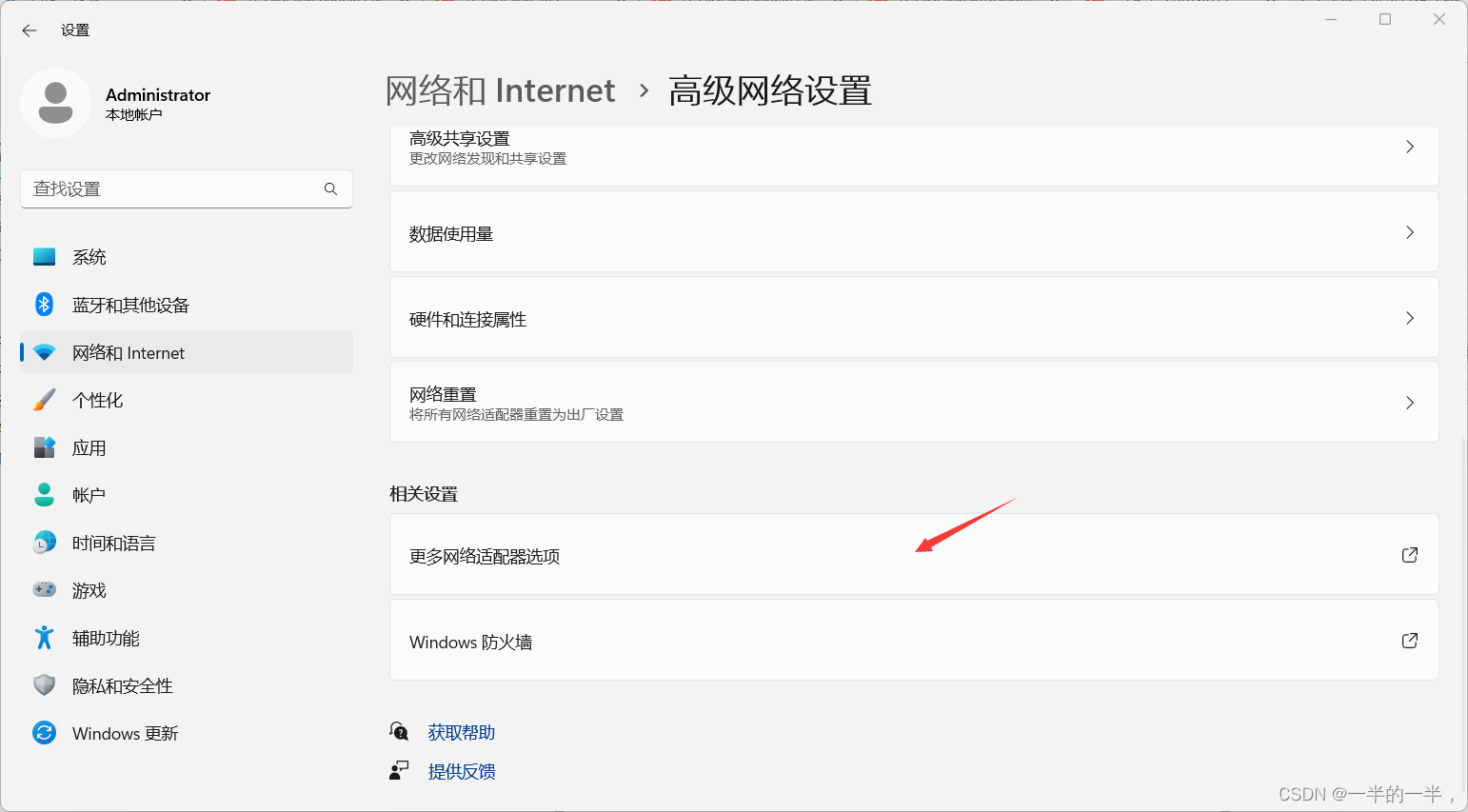Image resolution: width=1468 pixels, height=812 pixels.
Task: Select 帐户 in the sidebar
Action: [x=187, y=495]
